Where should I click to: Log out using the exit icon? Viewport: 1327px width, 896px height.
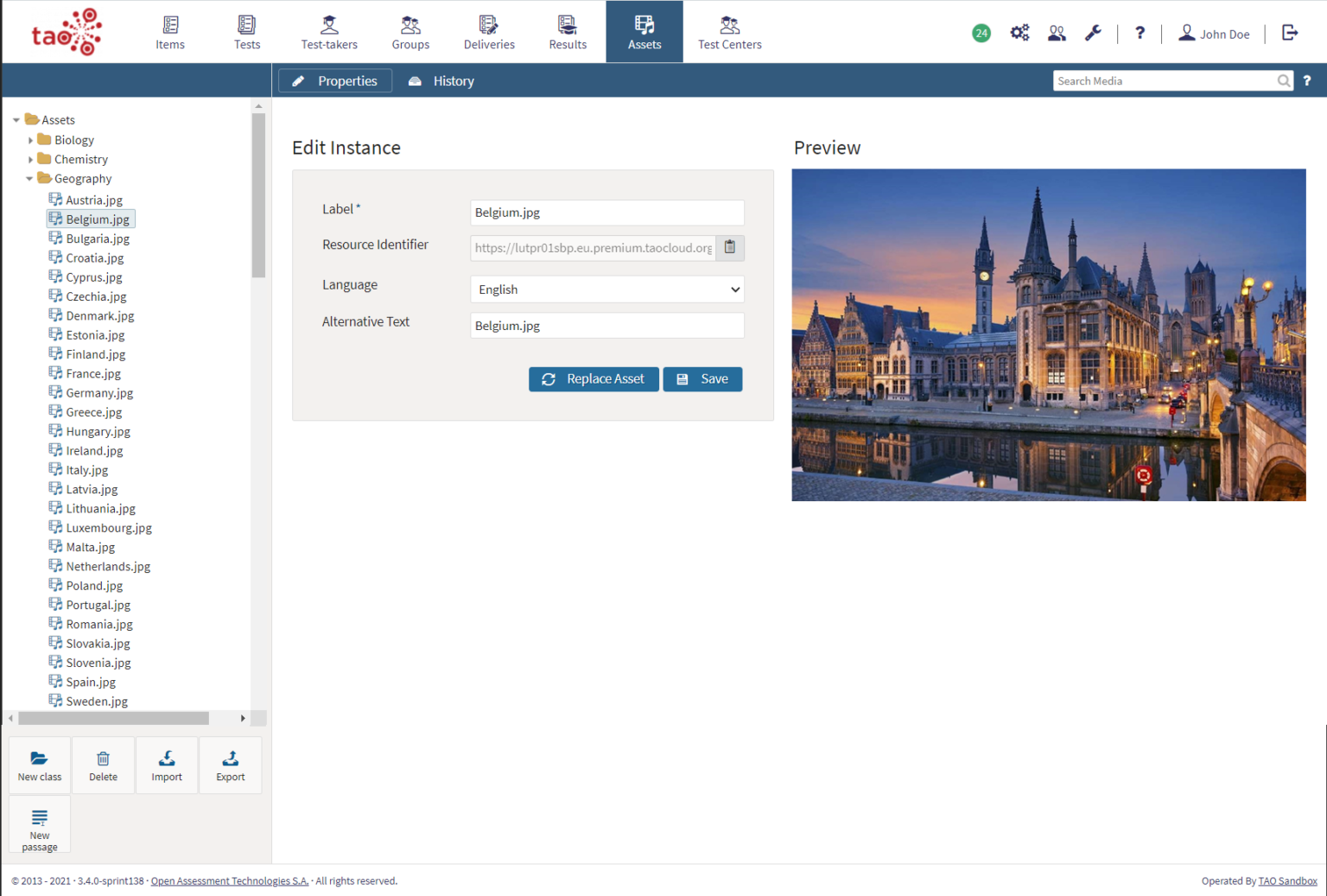pyautogui.click(x=1289, y=33)
